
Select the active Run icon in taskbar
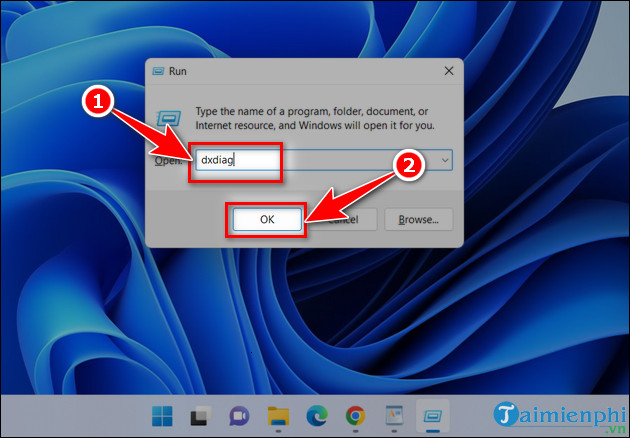(433, 415)
